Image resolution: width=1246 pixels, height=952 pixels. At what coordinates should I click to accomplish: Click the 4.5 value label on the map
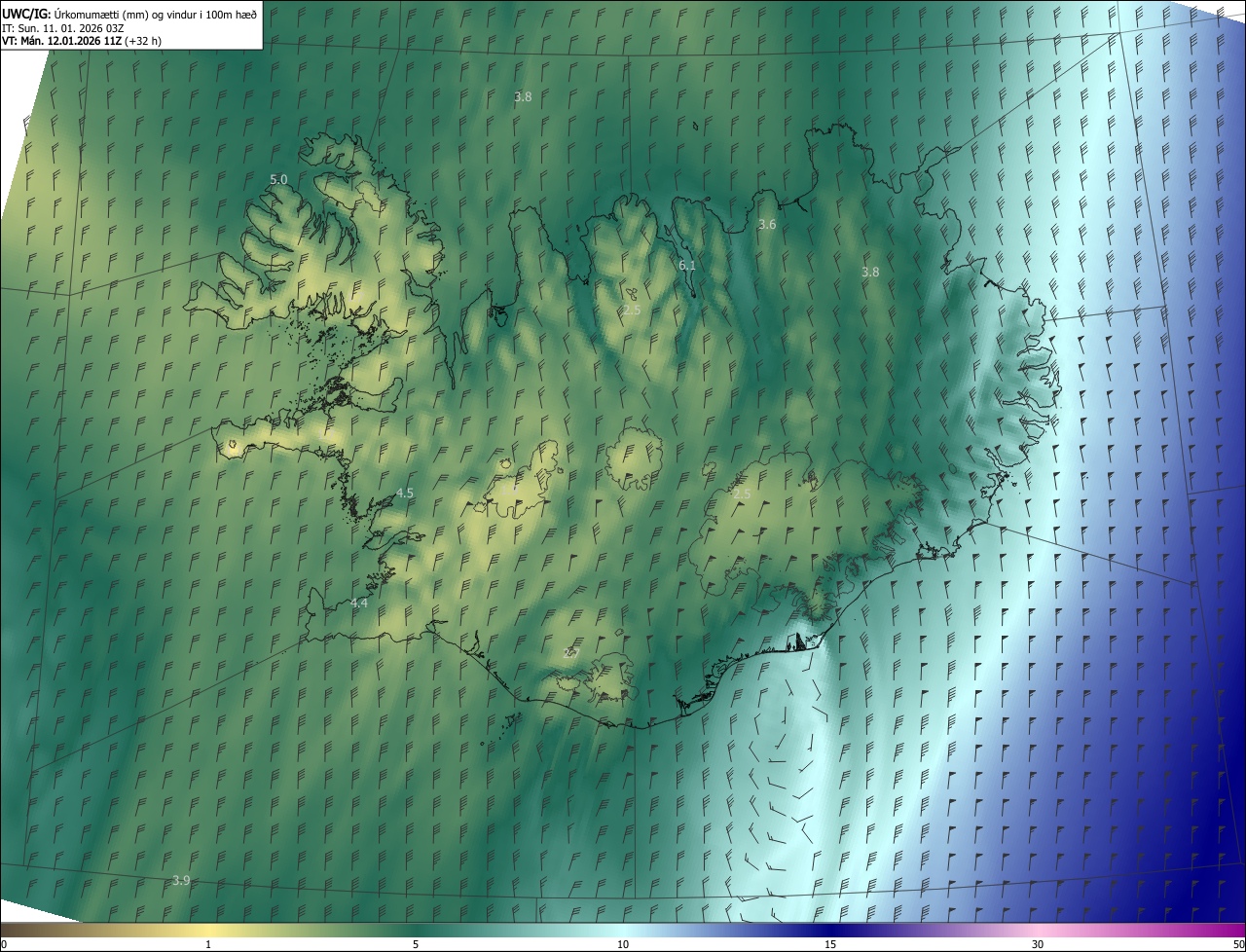click(404, 493)
